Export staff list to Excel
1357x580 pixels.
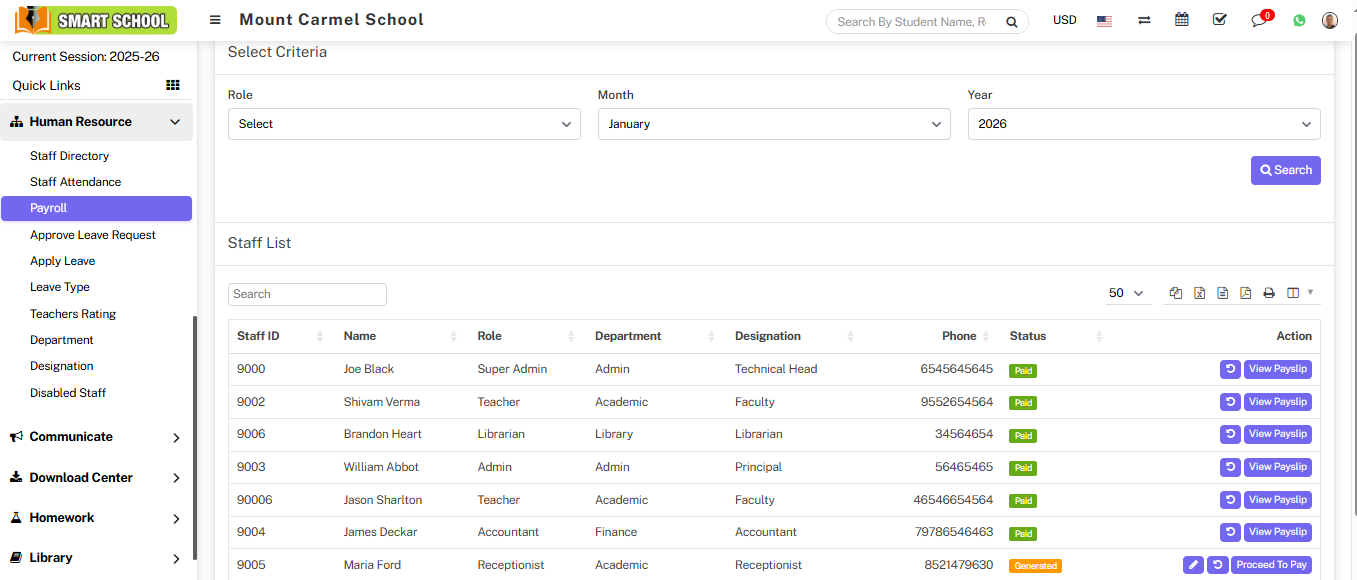[1199, 293]
